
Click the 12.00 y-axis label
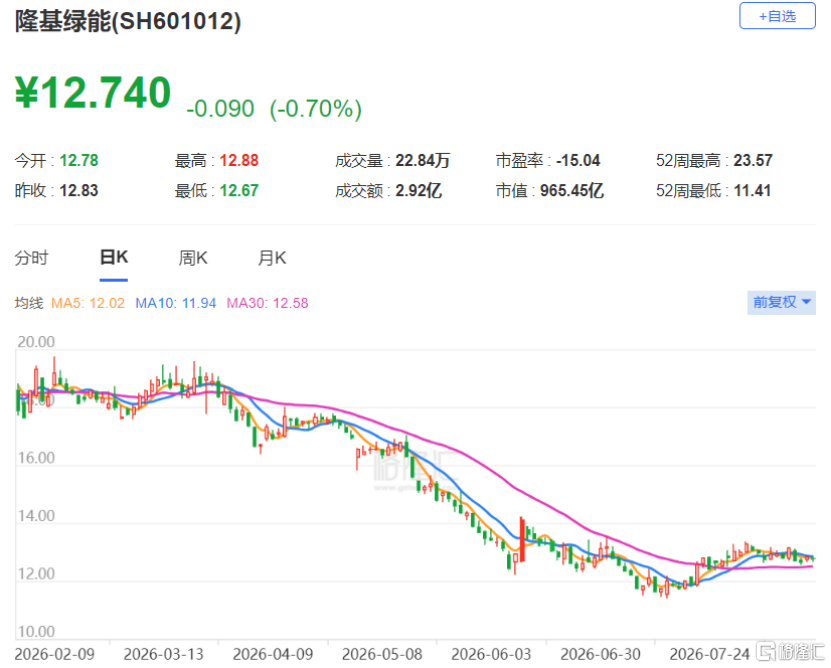[36, 574]
